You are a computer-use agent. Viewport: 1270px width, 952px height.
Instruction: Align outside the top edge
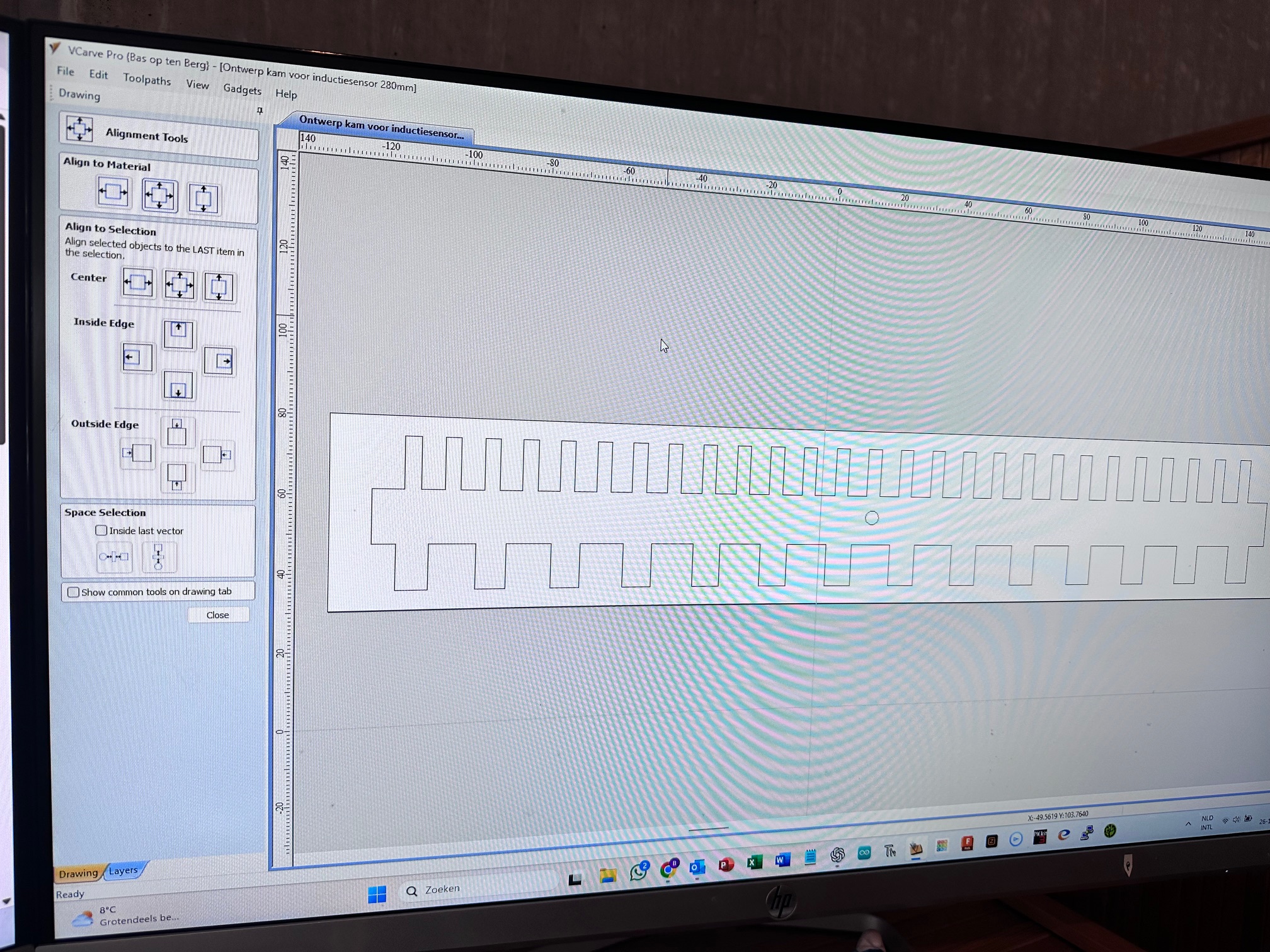click(x=177, y=432)
